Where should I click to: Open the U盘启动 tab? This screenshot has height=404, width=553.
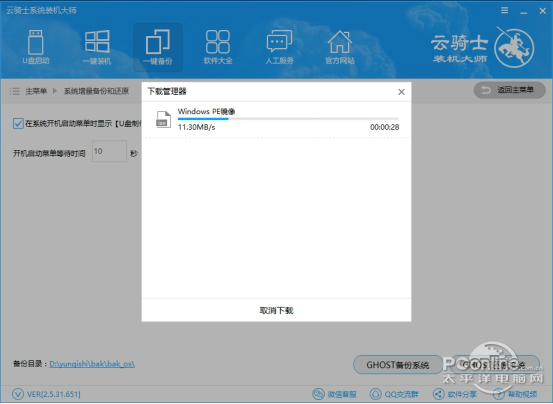click(36, 47)
